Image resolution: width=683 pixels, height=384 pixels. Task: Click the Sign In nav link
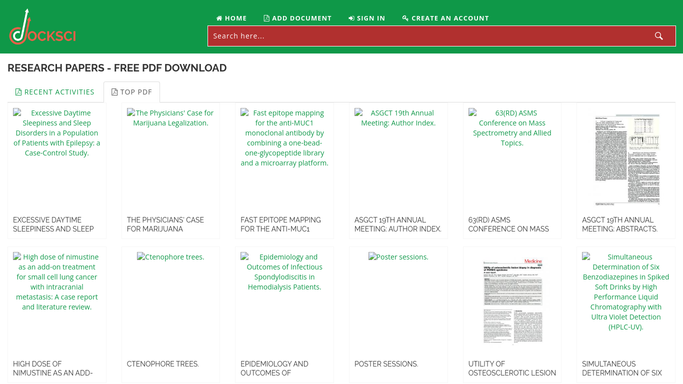click(367, 18)
